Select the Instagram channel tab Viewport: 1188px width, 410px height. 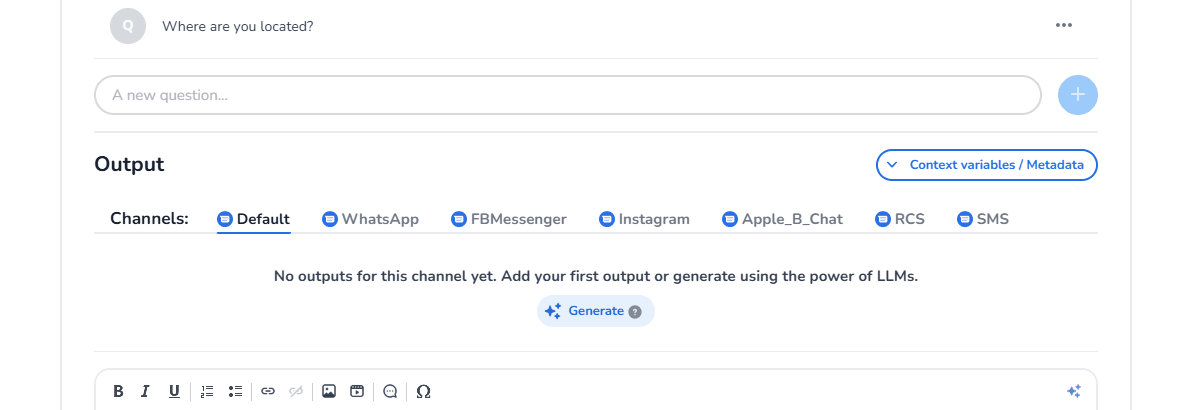(x=644, y=219)
